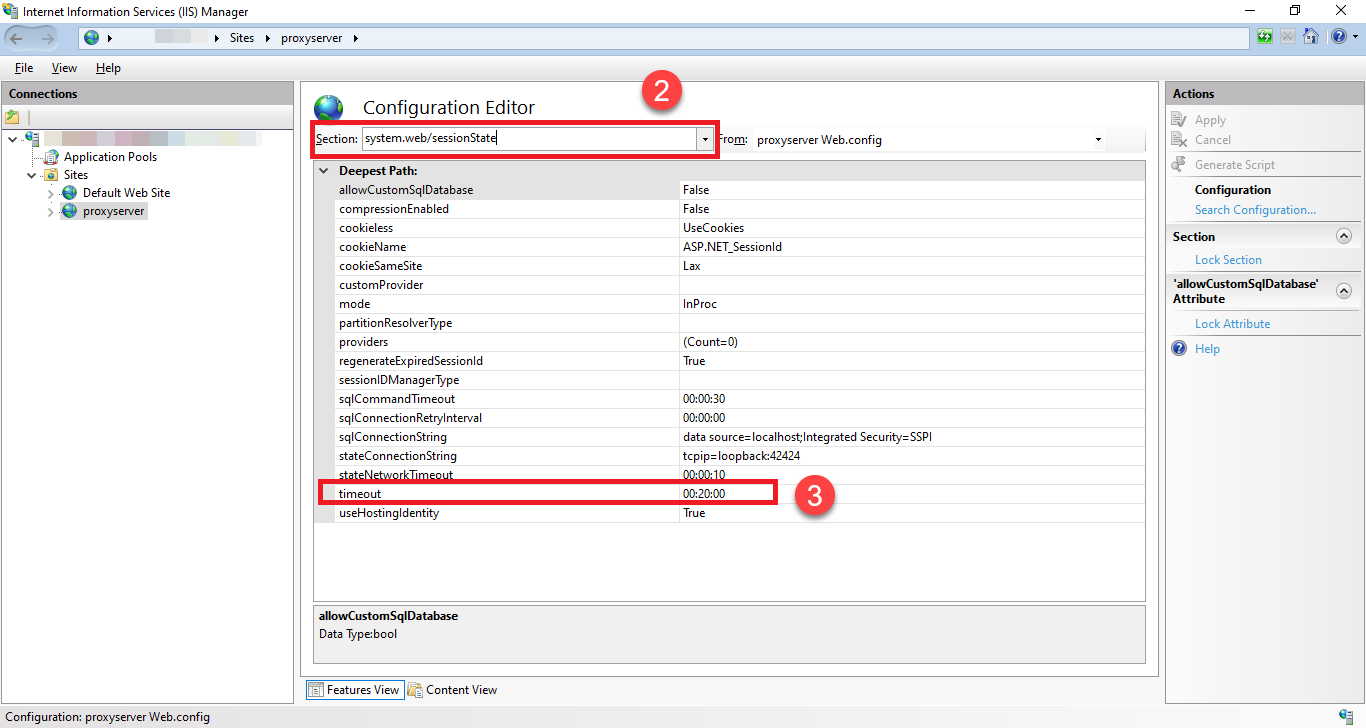
Task: Open the Section combo box dropdown arrow
Action: (705, 140)
